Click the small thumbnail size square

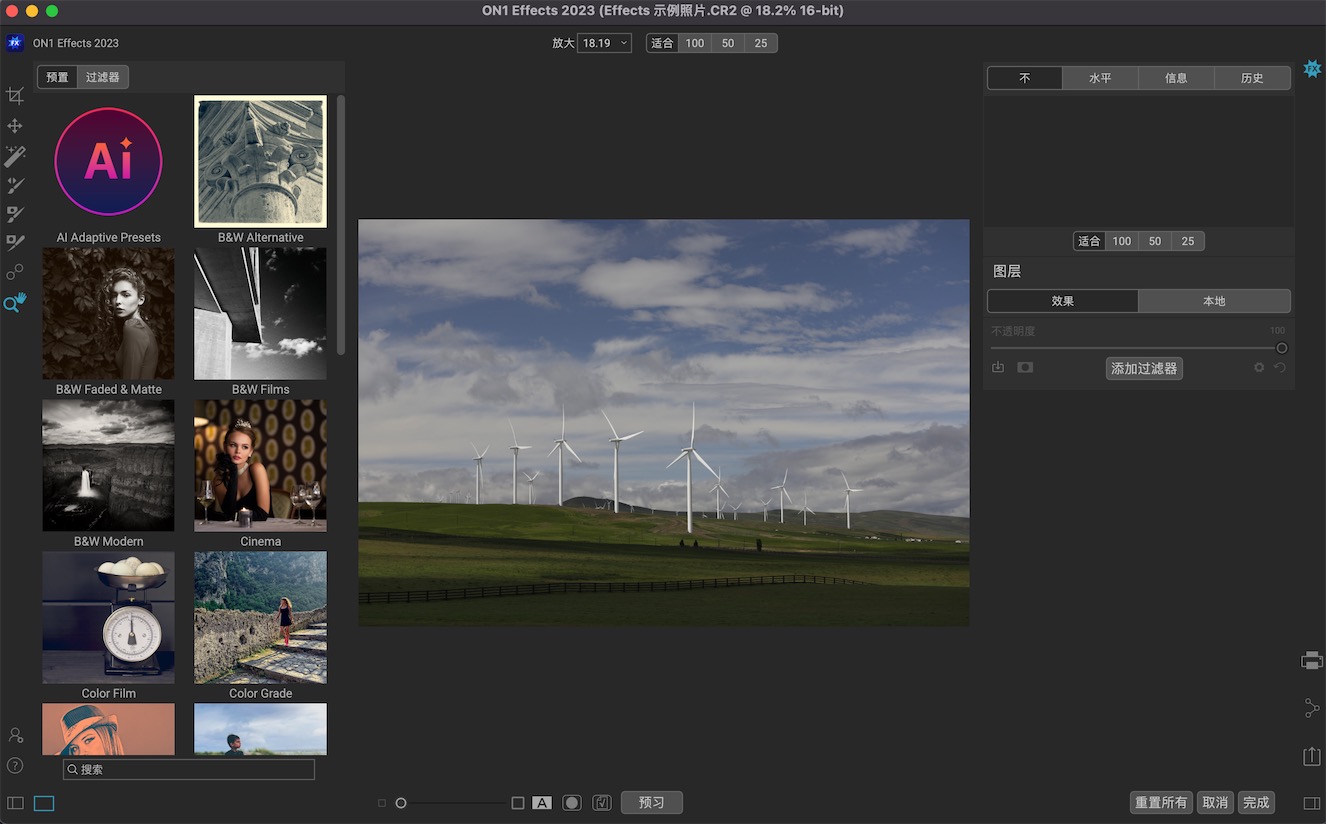[x=381, y=803]
